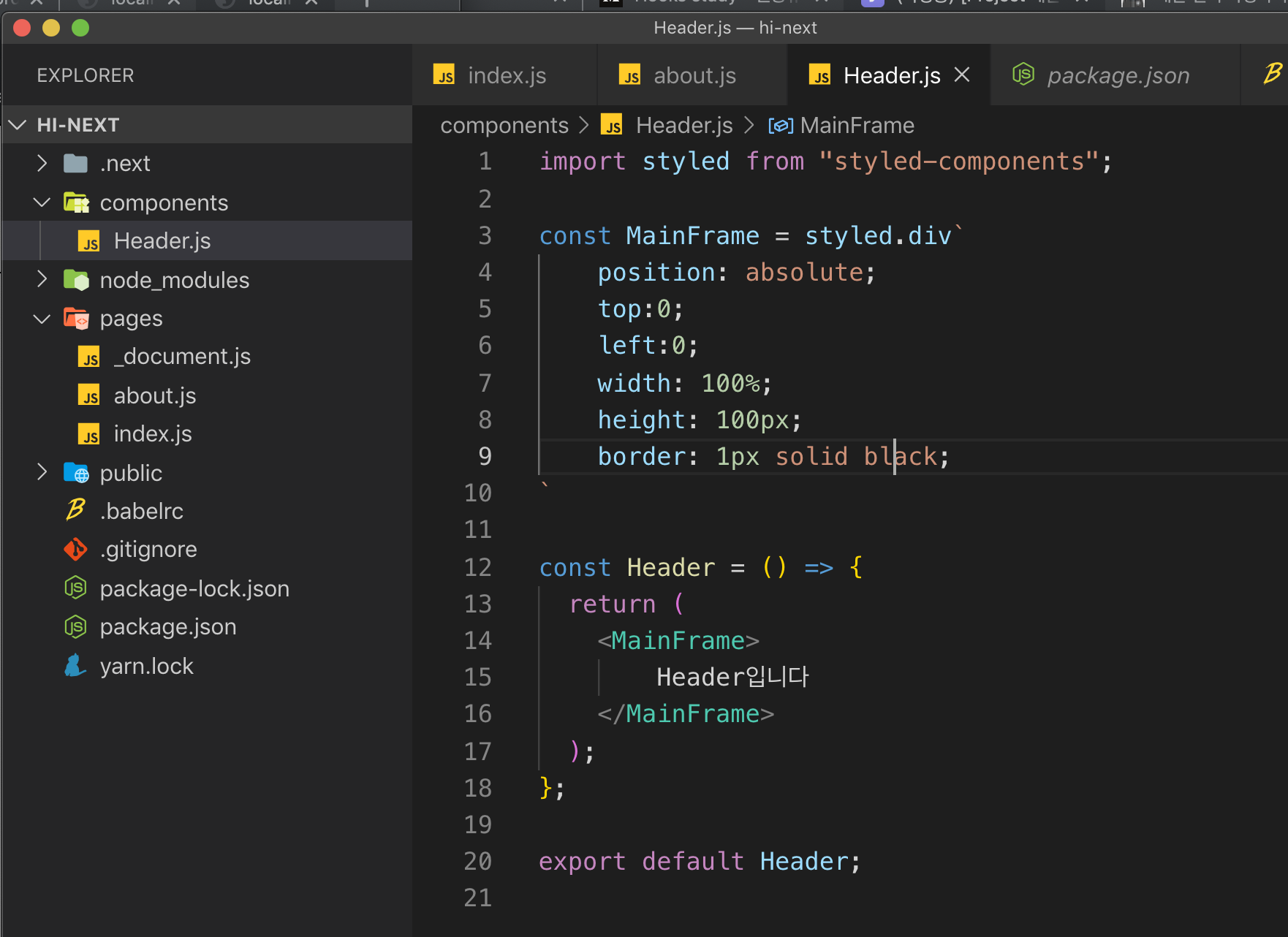Click the EXPLORER panel title
This screenshot has width=1288, height=937.
(86, 75)
